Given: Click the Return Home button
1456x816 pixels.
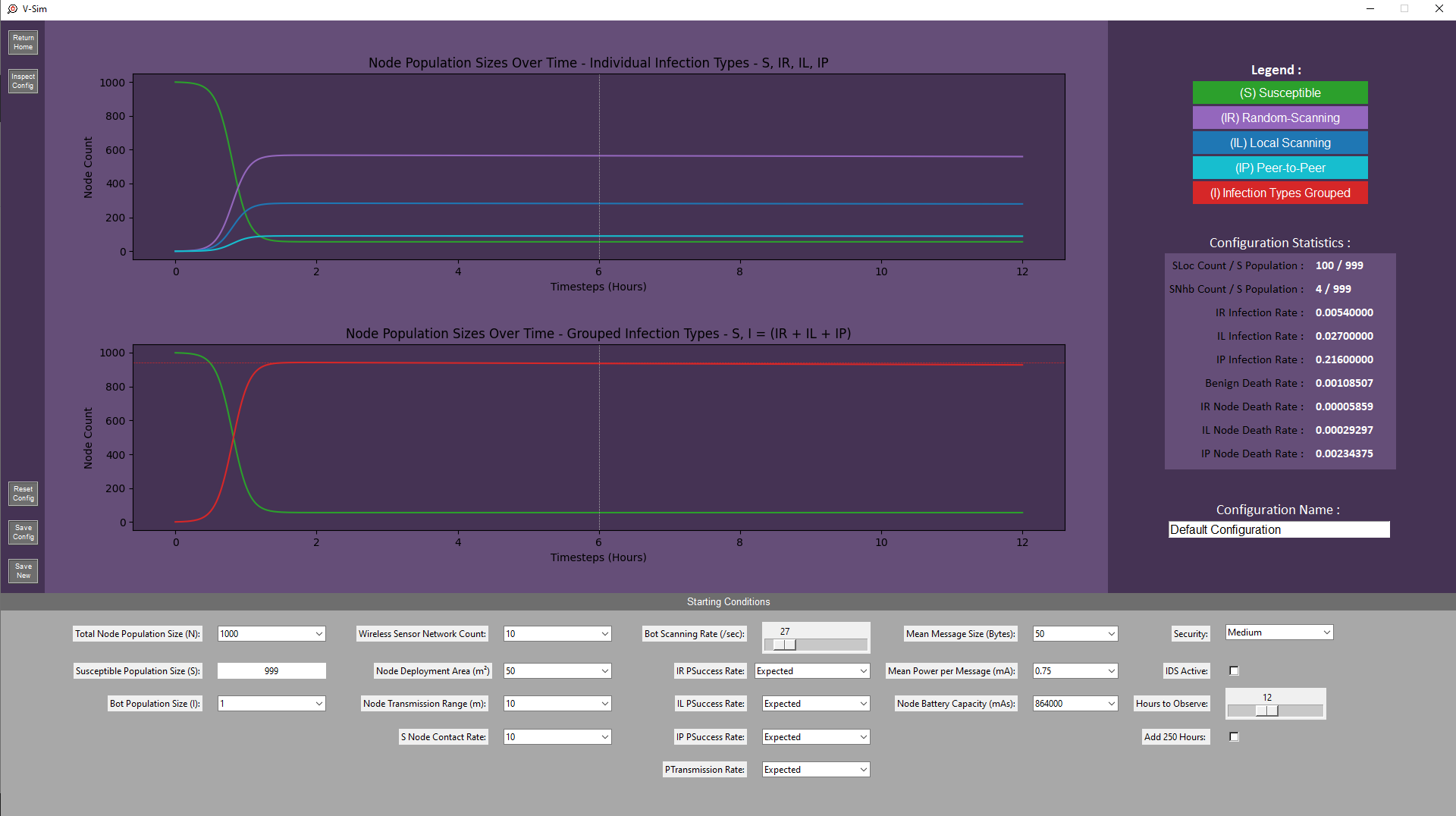Looking at the screenshot, I should point(23,42).
